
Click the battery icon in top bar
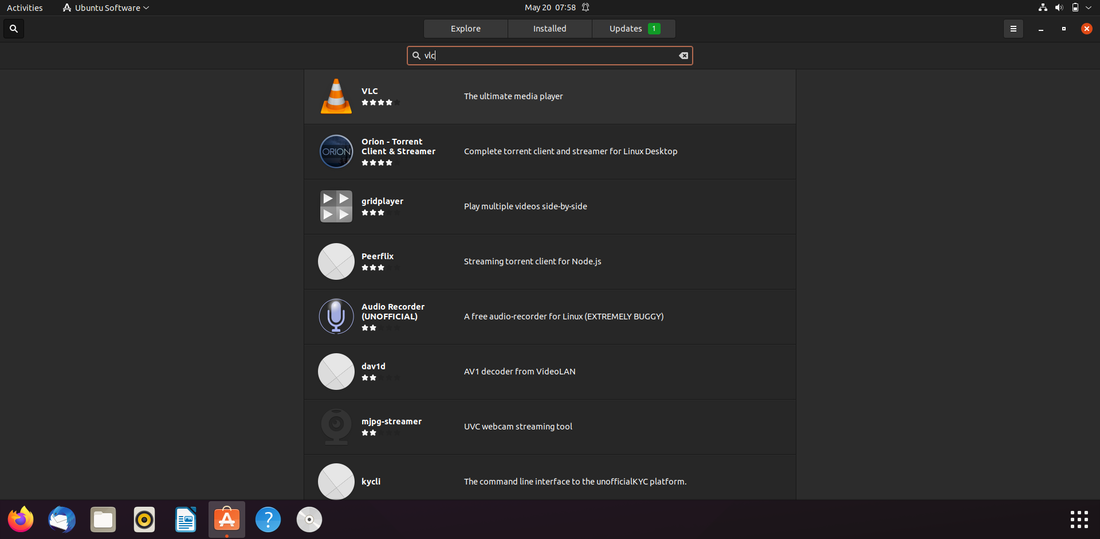point(1075,8)
